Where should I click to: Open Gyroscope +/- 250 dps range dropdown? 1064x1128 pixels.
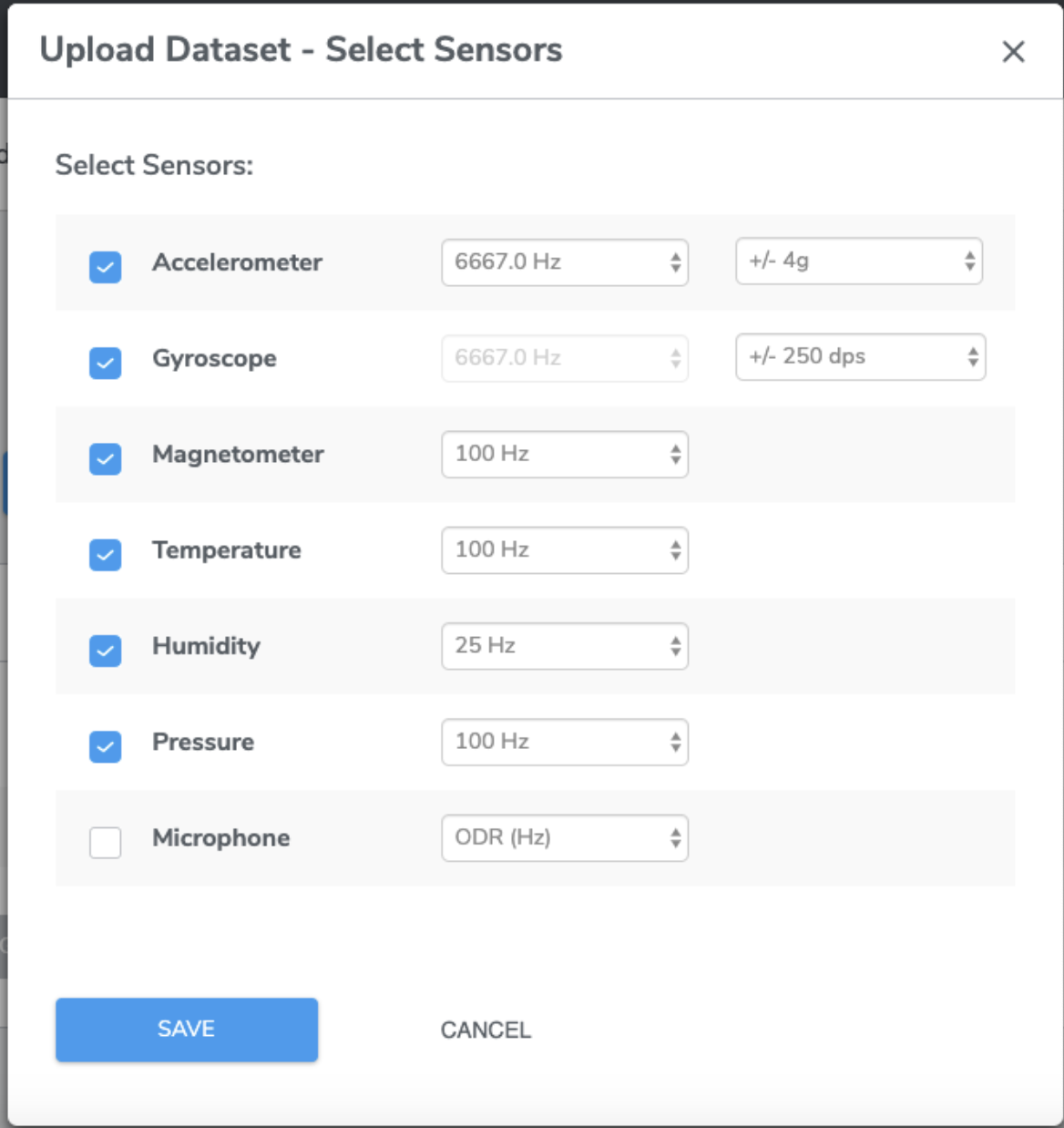point(861,356)
